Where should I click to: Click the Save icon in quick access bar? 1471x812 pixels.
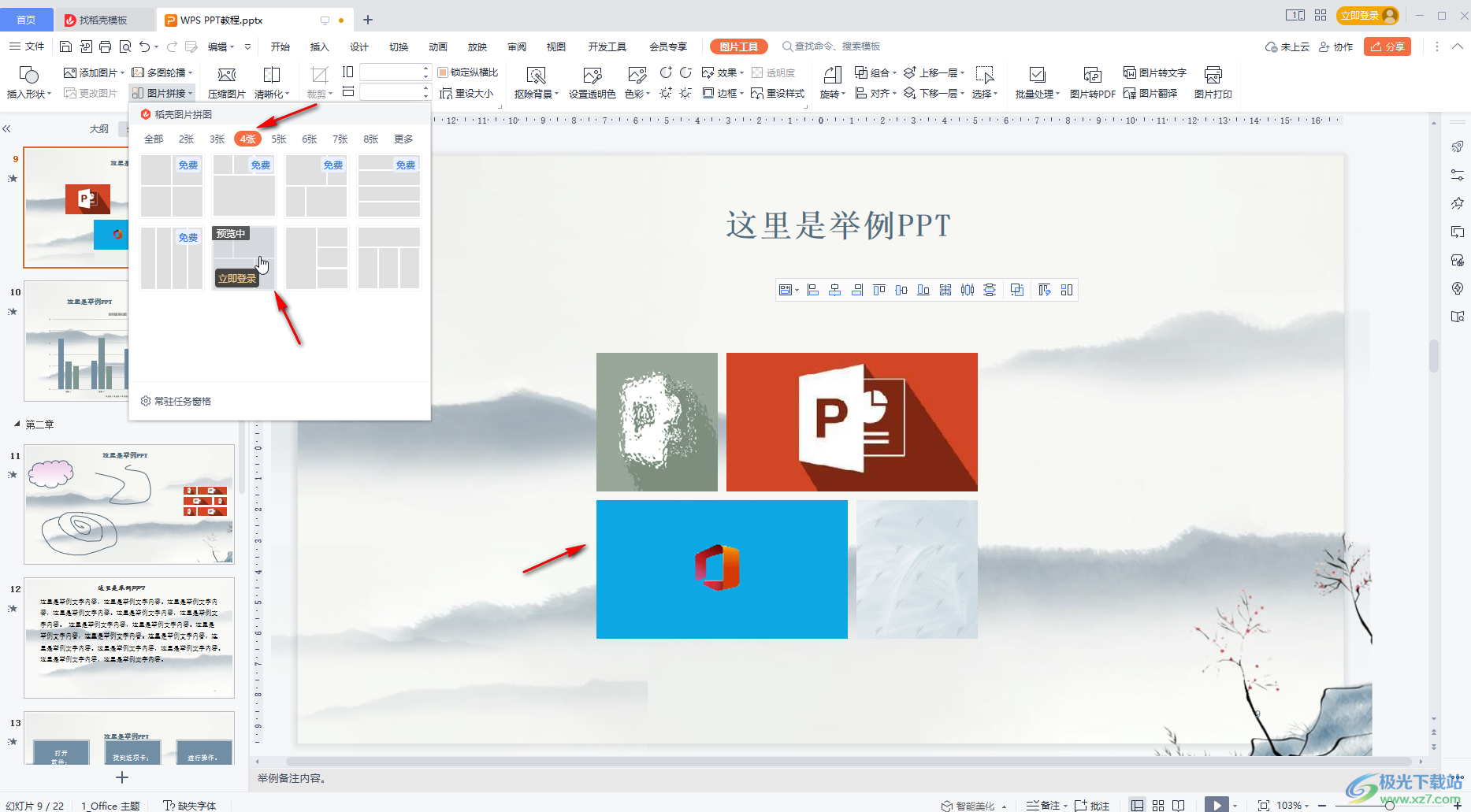pos(66,46)
